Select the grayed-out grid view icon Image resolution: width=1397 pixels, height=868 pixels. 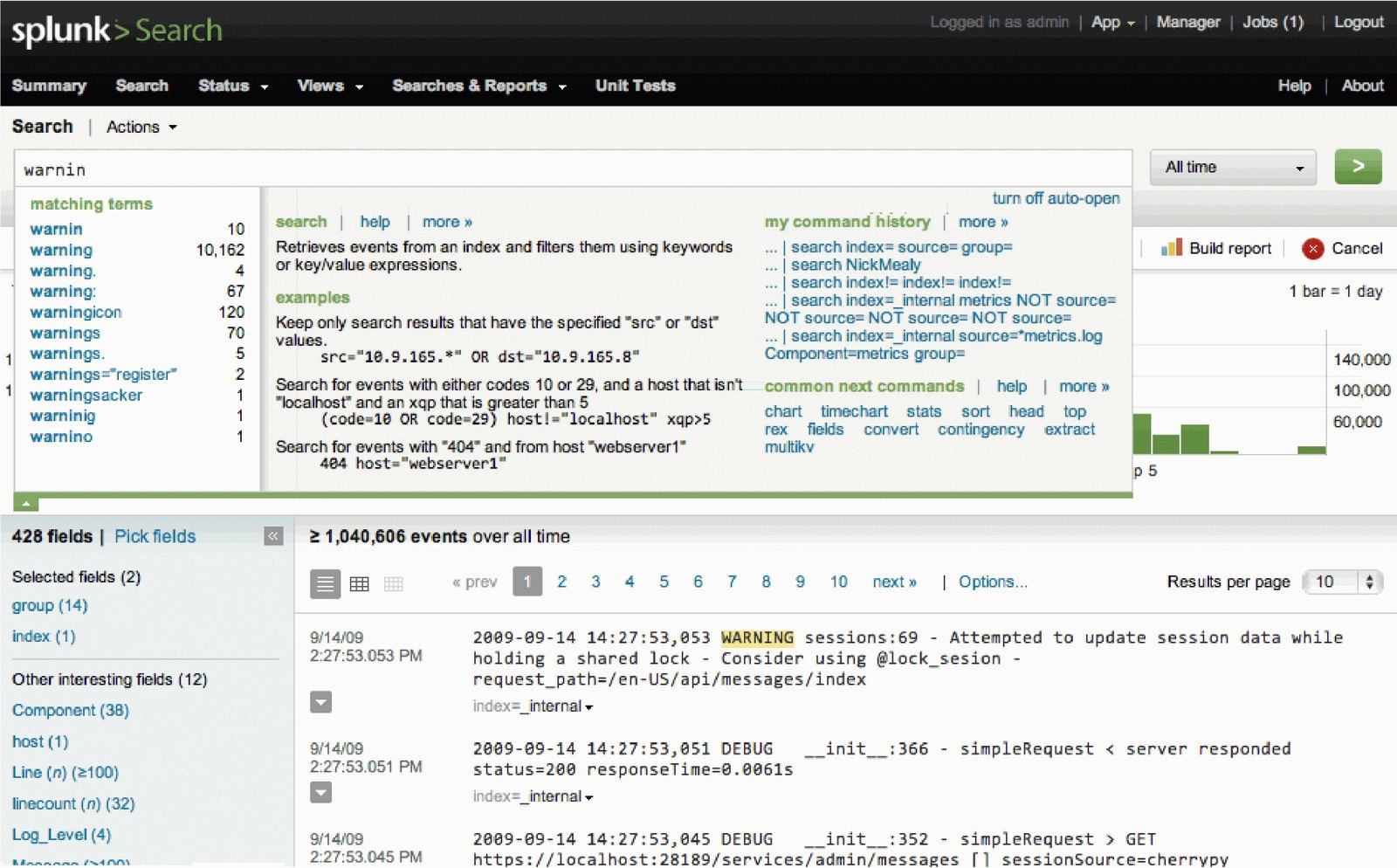[394, 584]
